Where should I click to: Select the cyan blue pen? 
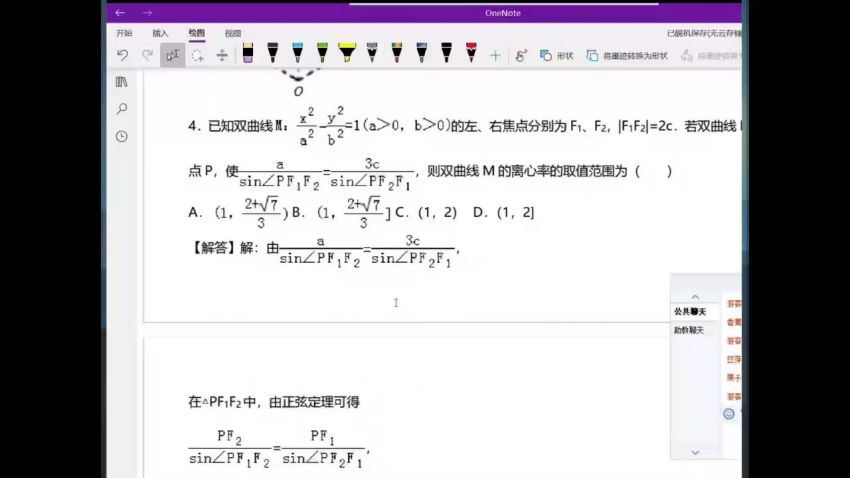click(x=298, y=53)
